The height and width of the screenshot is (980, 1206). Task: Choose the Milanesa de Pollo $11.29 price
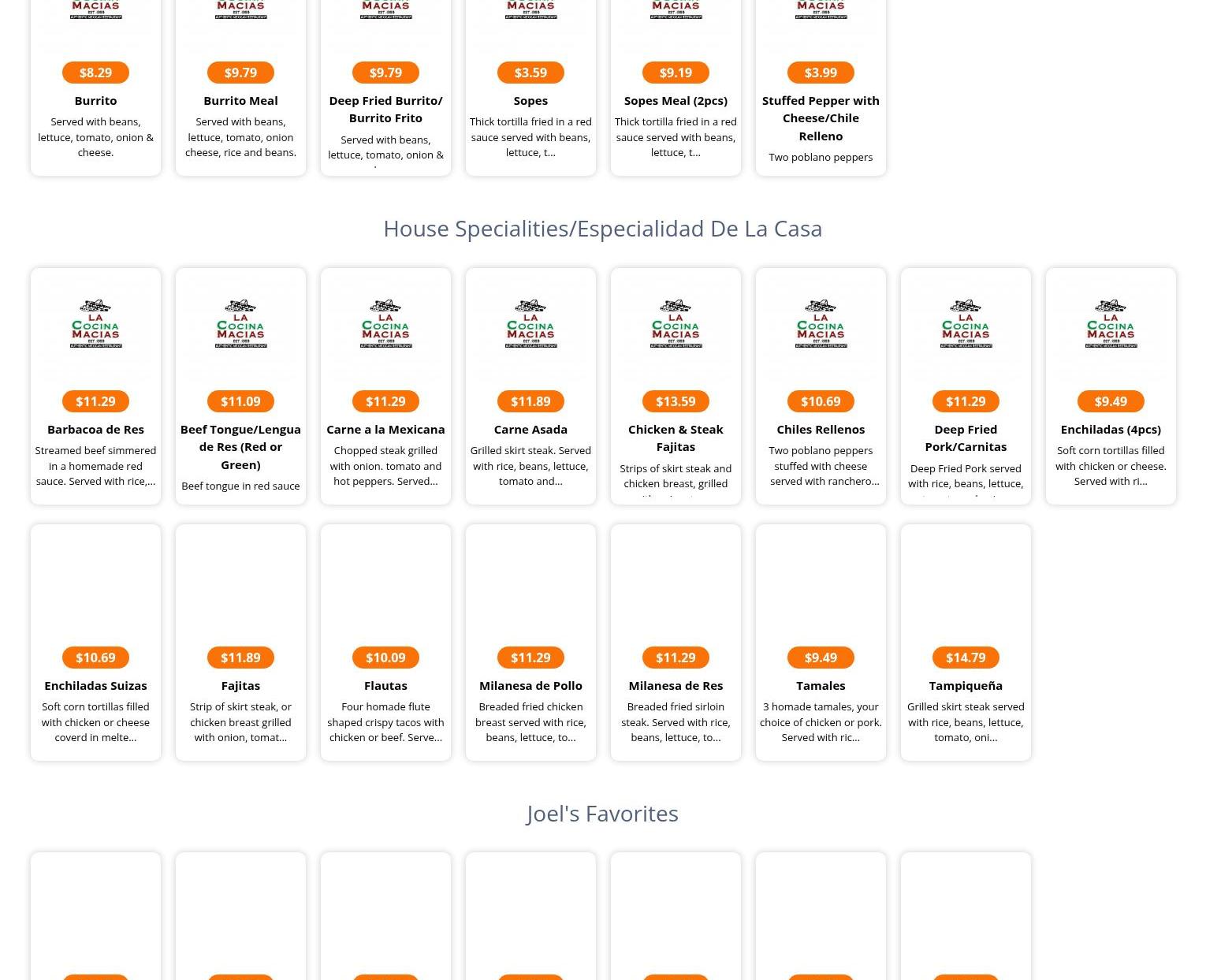[x=530, y=658]
